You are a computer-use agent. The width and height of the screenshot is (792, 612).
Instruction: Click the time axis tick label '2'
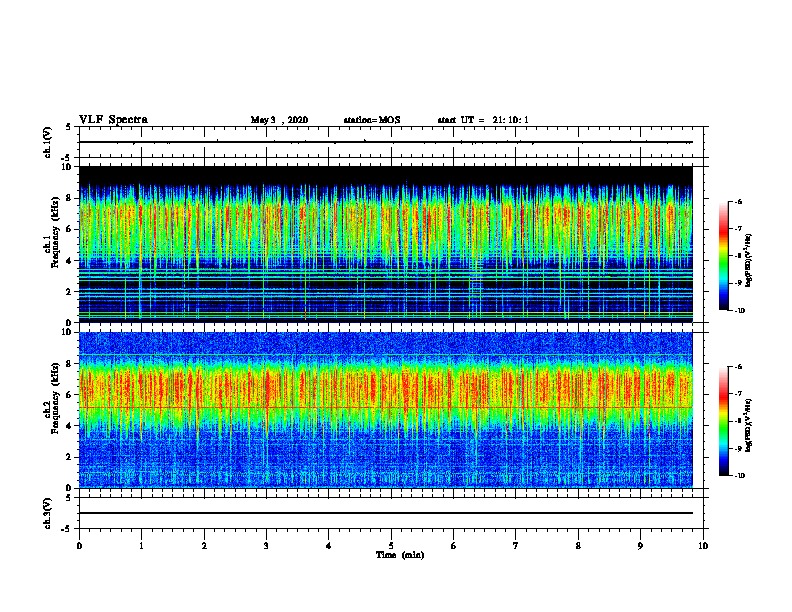204,546
